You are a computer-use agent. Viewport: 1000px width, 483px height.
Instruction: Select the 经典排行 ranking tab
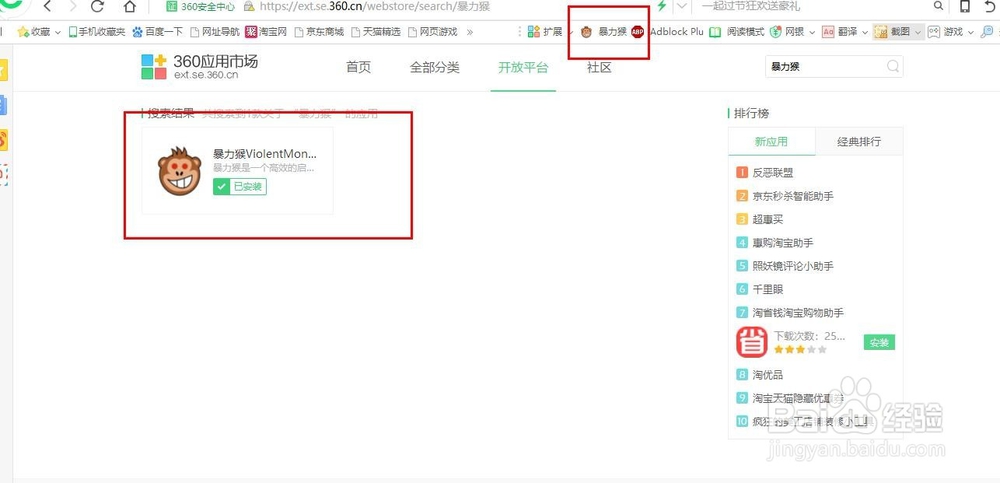[859, 142]
